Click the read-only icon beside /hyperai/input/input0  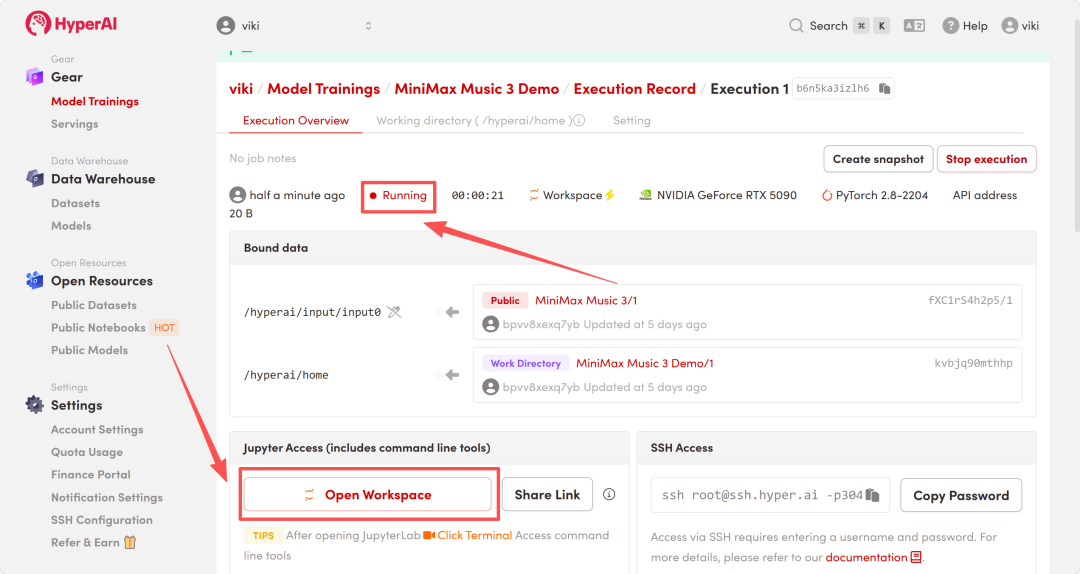(394, 312)
